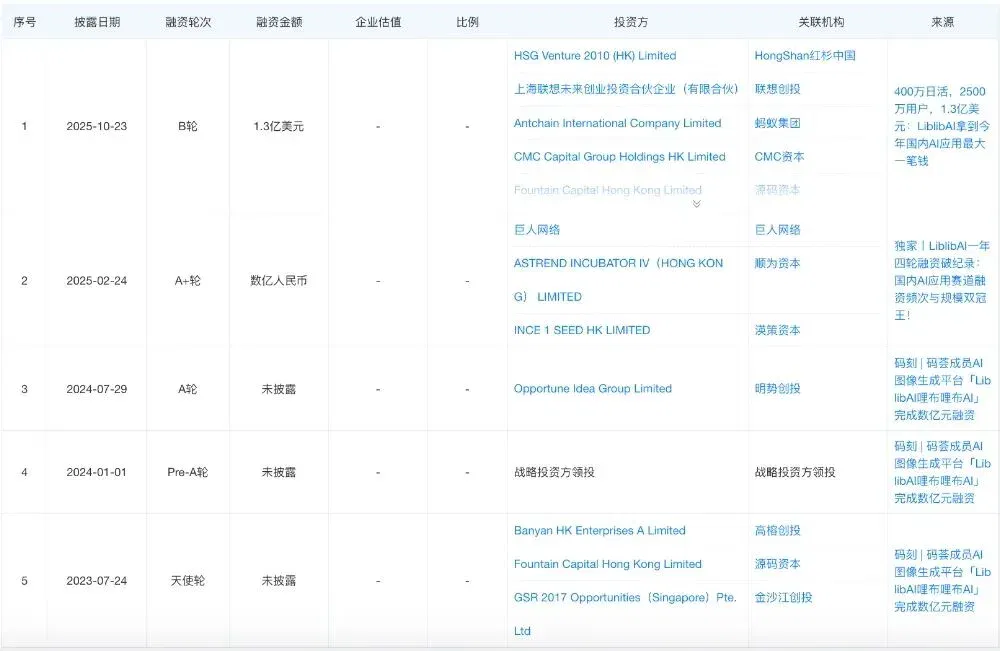Open source article link for row 4 Pre-A轮
The width and height of the screenshot is (1000, 651).
942,472
